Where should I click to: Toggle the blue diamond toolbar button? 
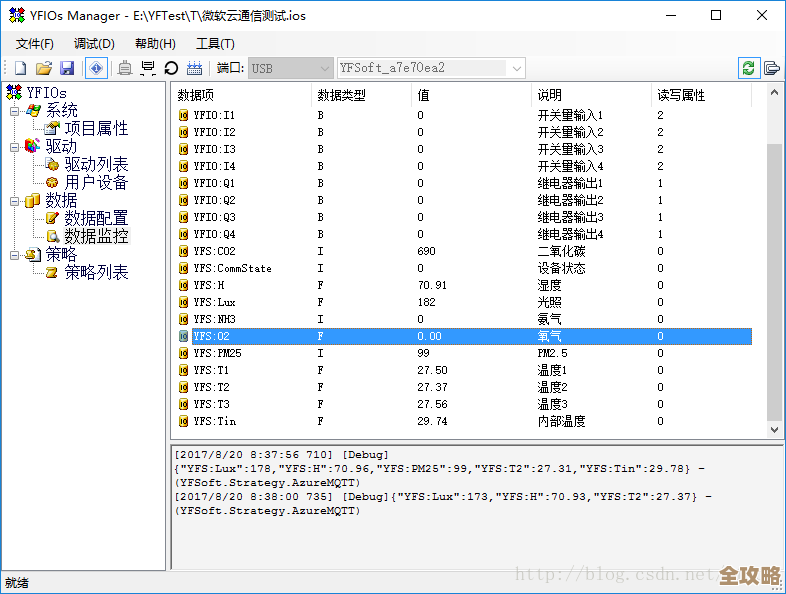96,68
